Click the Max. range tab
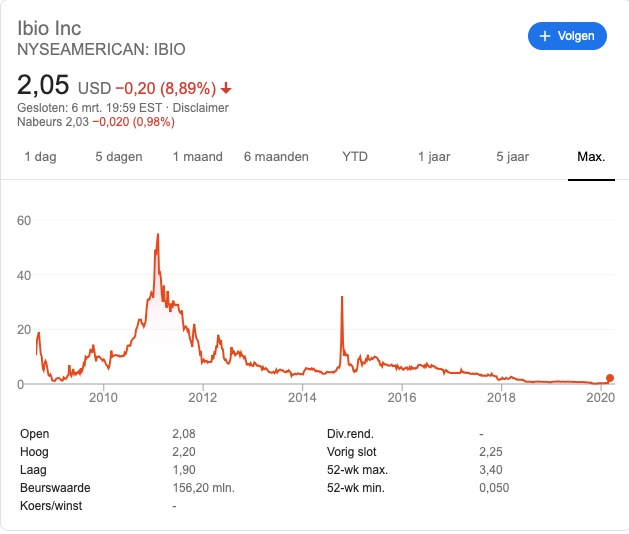629x534 pixels. point(591,157)
